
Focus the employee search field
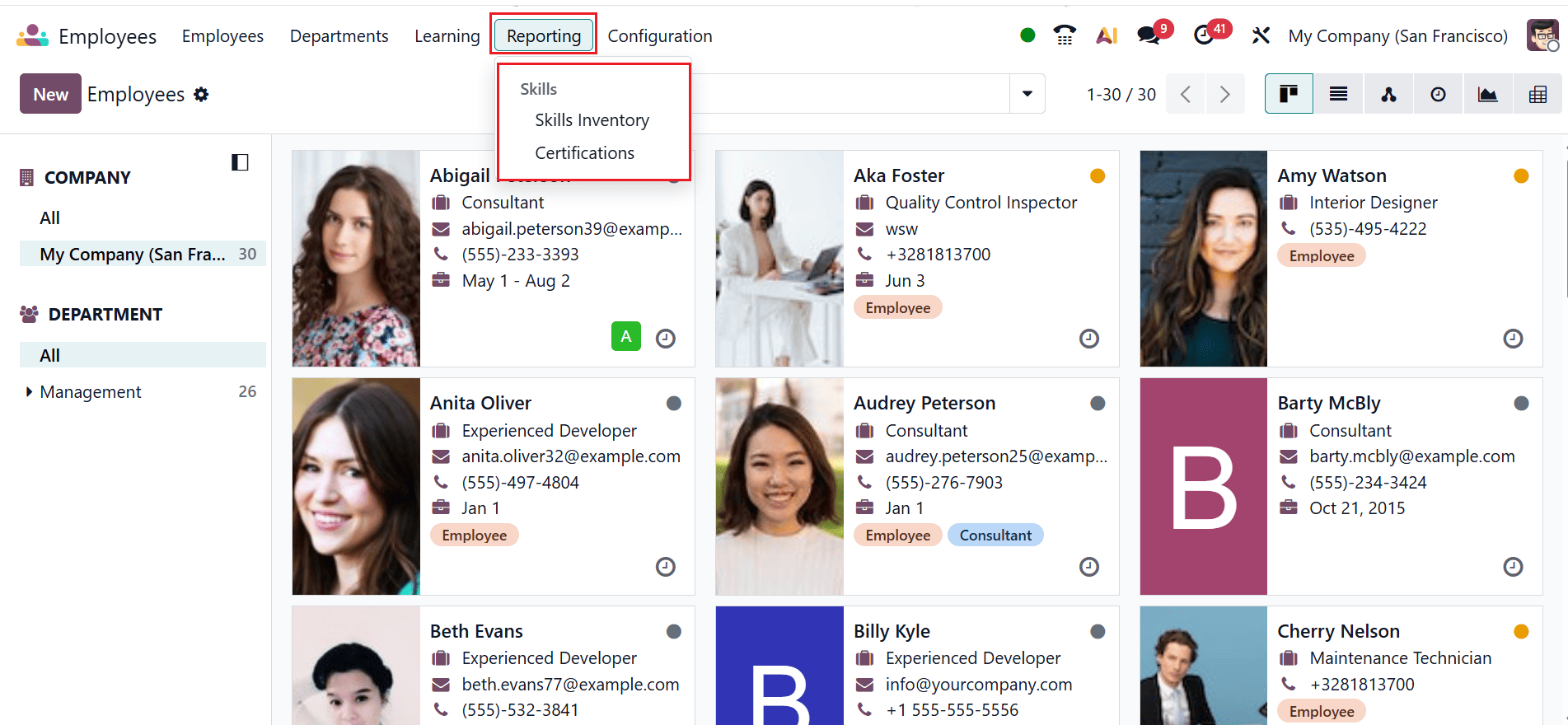point(849,94)
